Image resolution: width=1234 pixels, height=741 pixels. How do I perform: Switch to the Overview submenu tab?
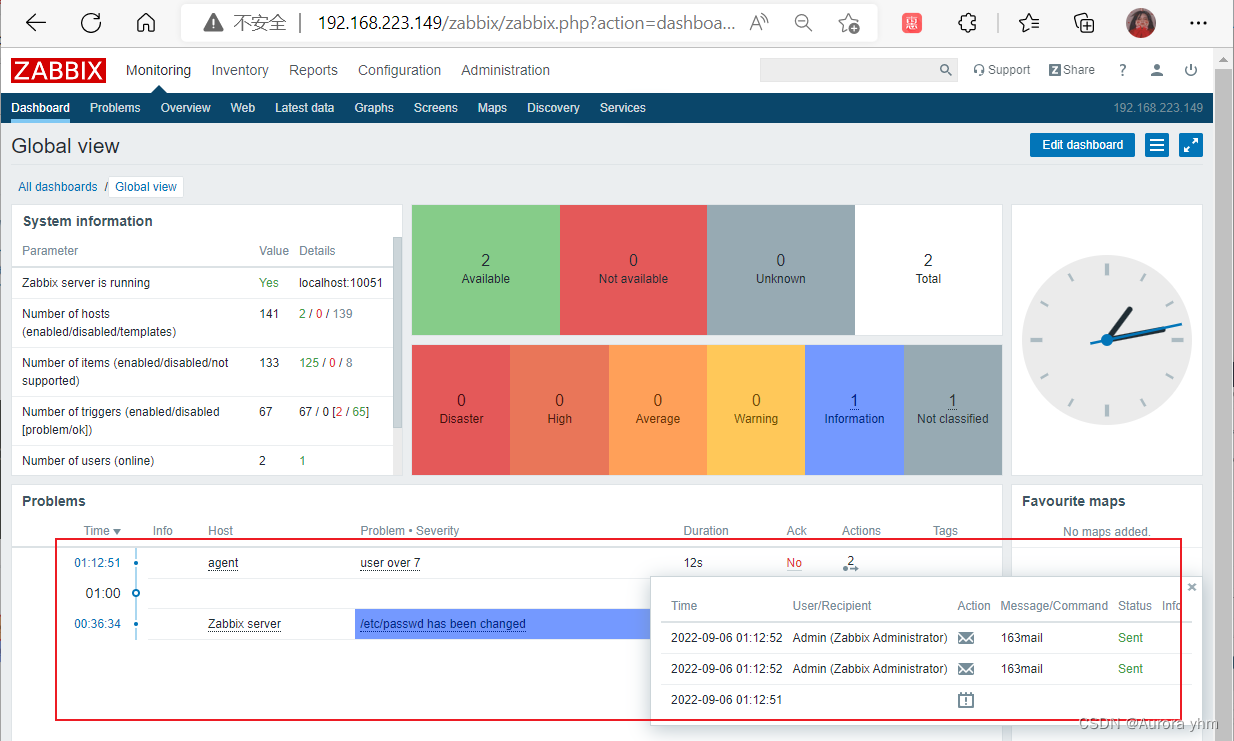(185, 108)
